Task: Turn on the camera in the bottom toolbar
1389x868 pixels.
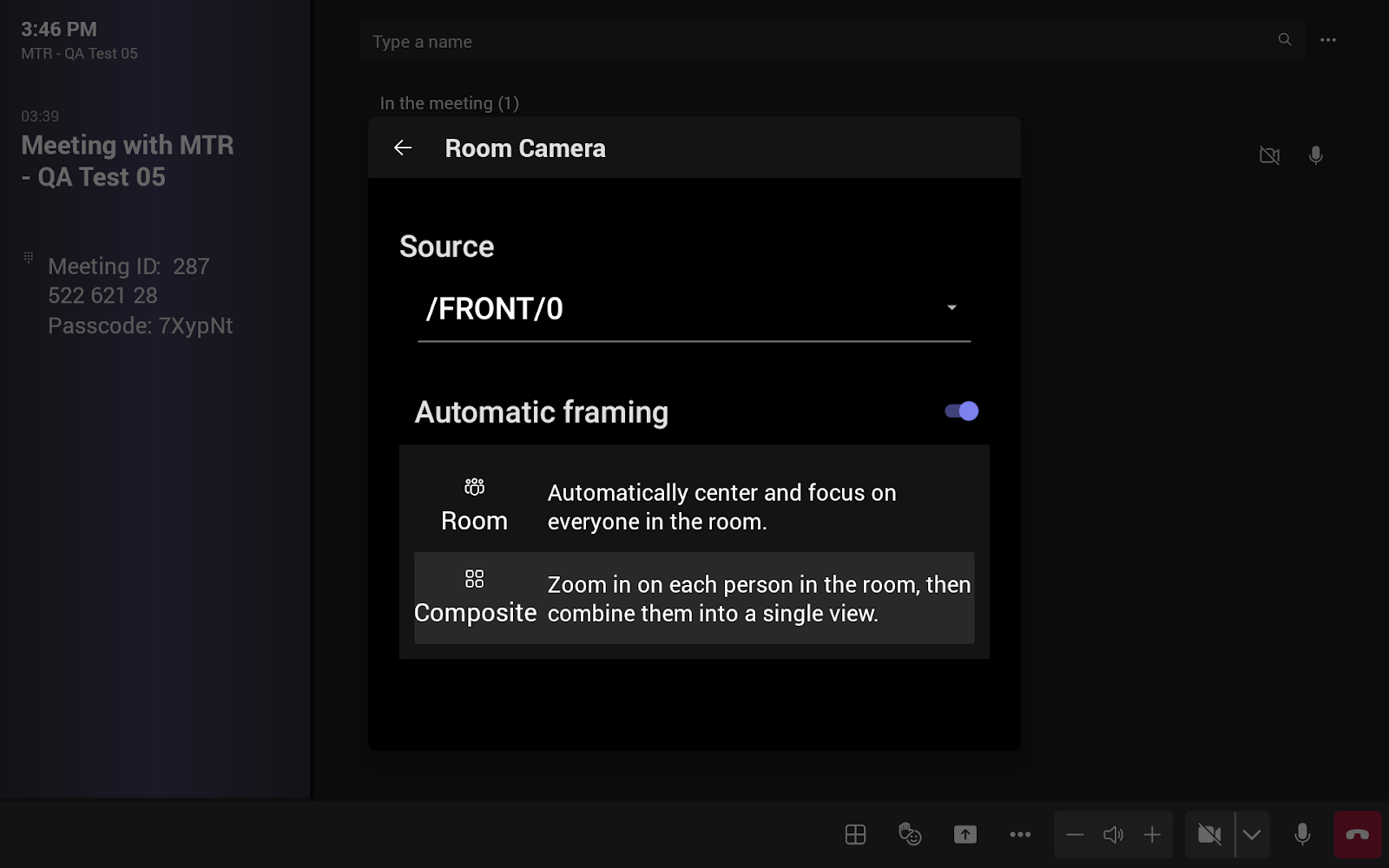Action: 1209,834
